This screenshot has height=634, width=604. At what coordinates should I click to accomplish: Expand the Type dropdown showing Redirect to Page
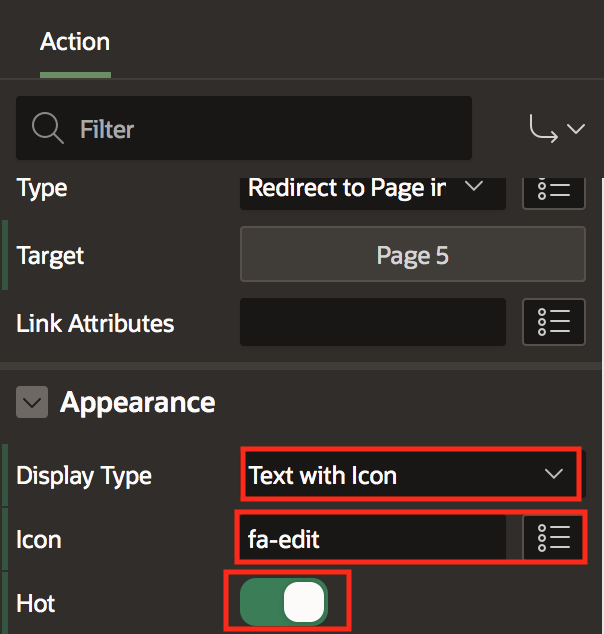click(x=371, y=188)
